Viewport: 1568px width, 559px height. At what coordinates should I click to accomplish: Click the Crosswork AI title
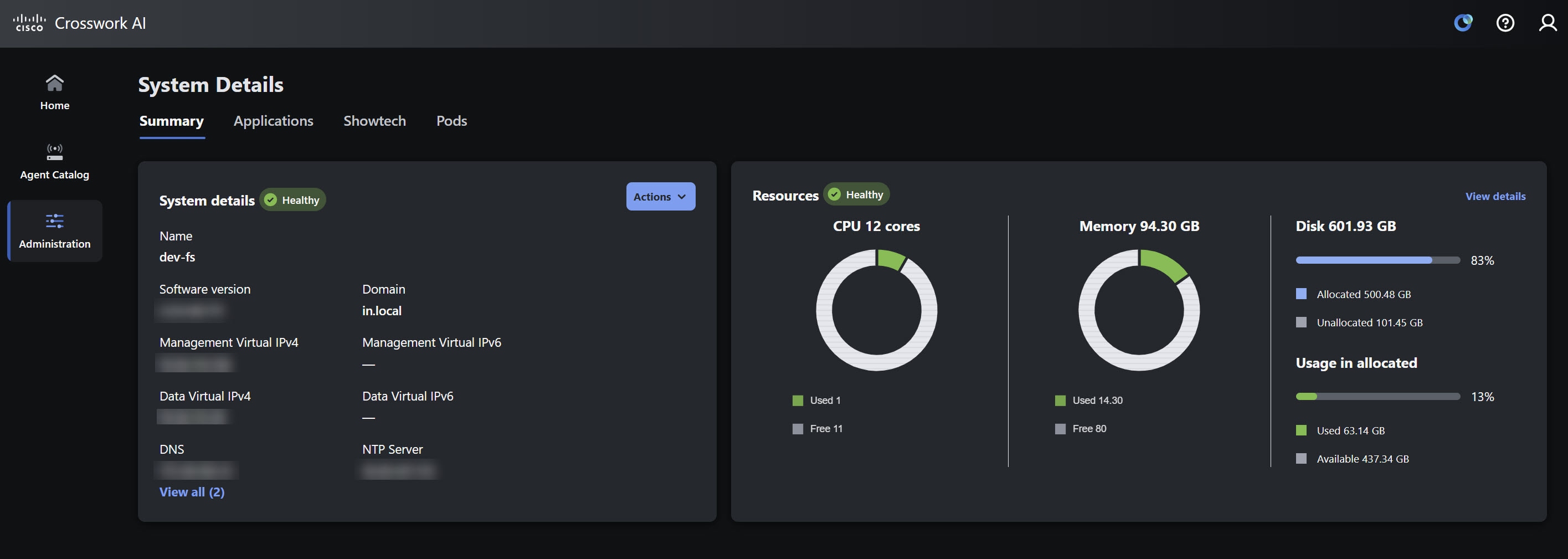(x=100, y=23)
